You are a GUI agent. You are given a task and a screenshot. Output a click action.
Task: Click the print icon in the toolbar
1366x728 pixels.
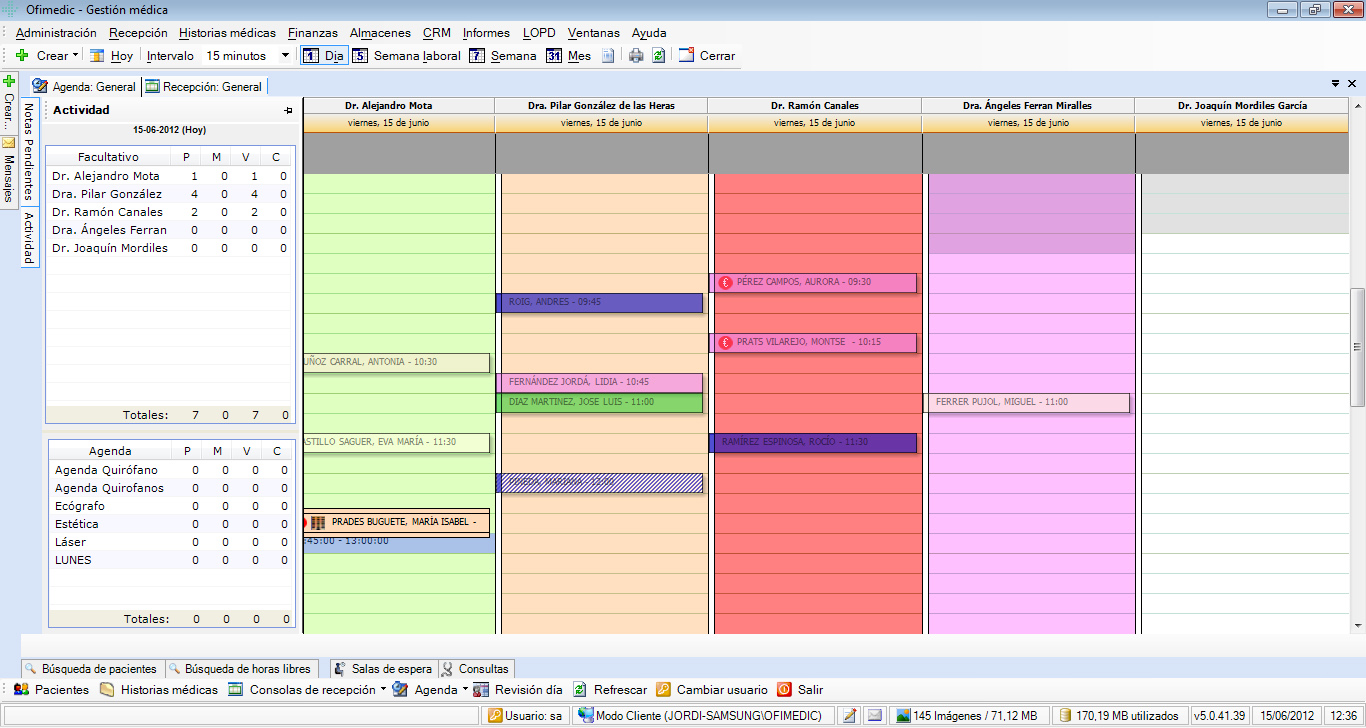coord(636,56)
